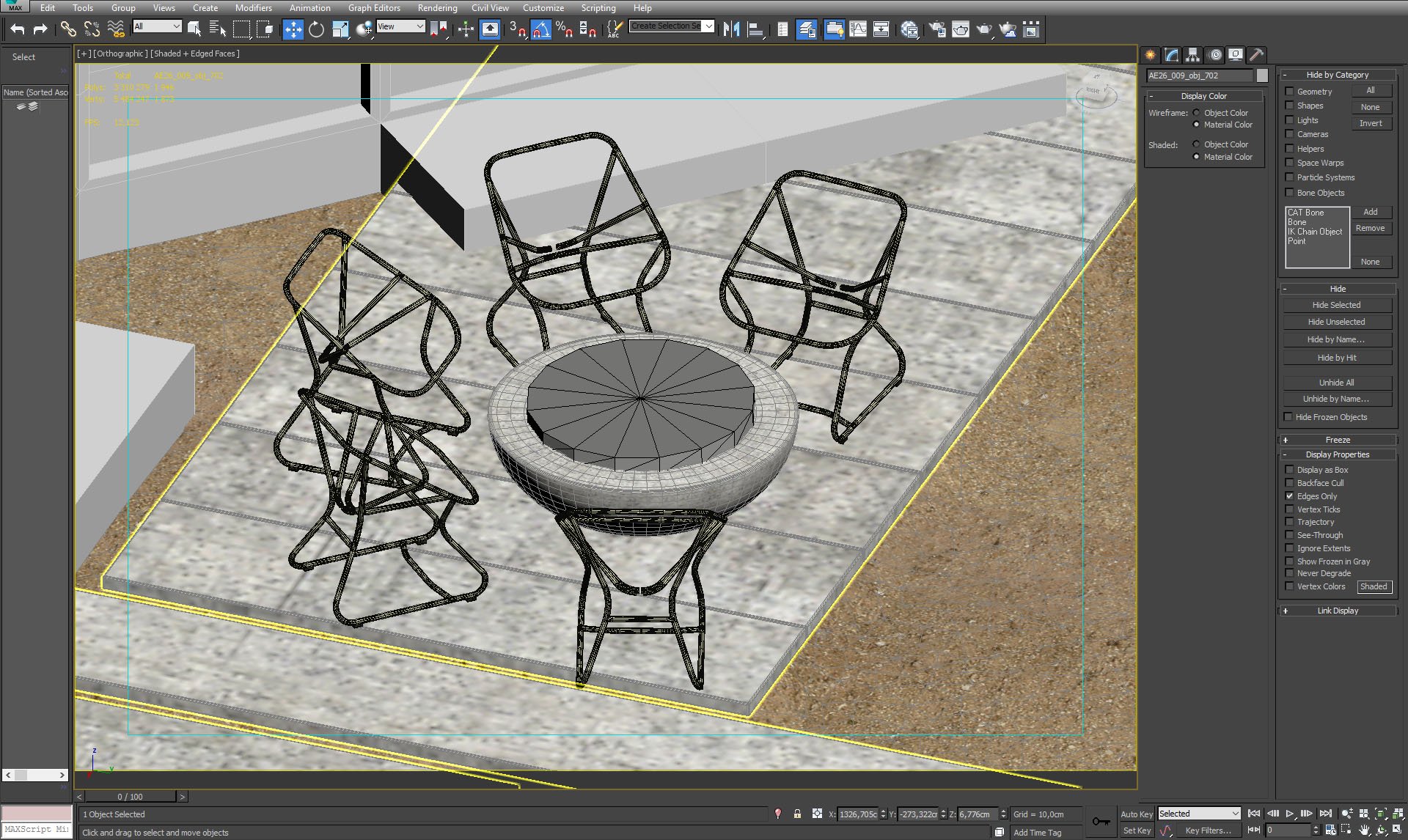Viewport: 1408px width, 840px height.
Task: Click the Invert category button
Action: point(1371,123)
